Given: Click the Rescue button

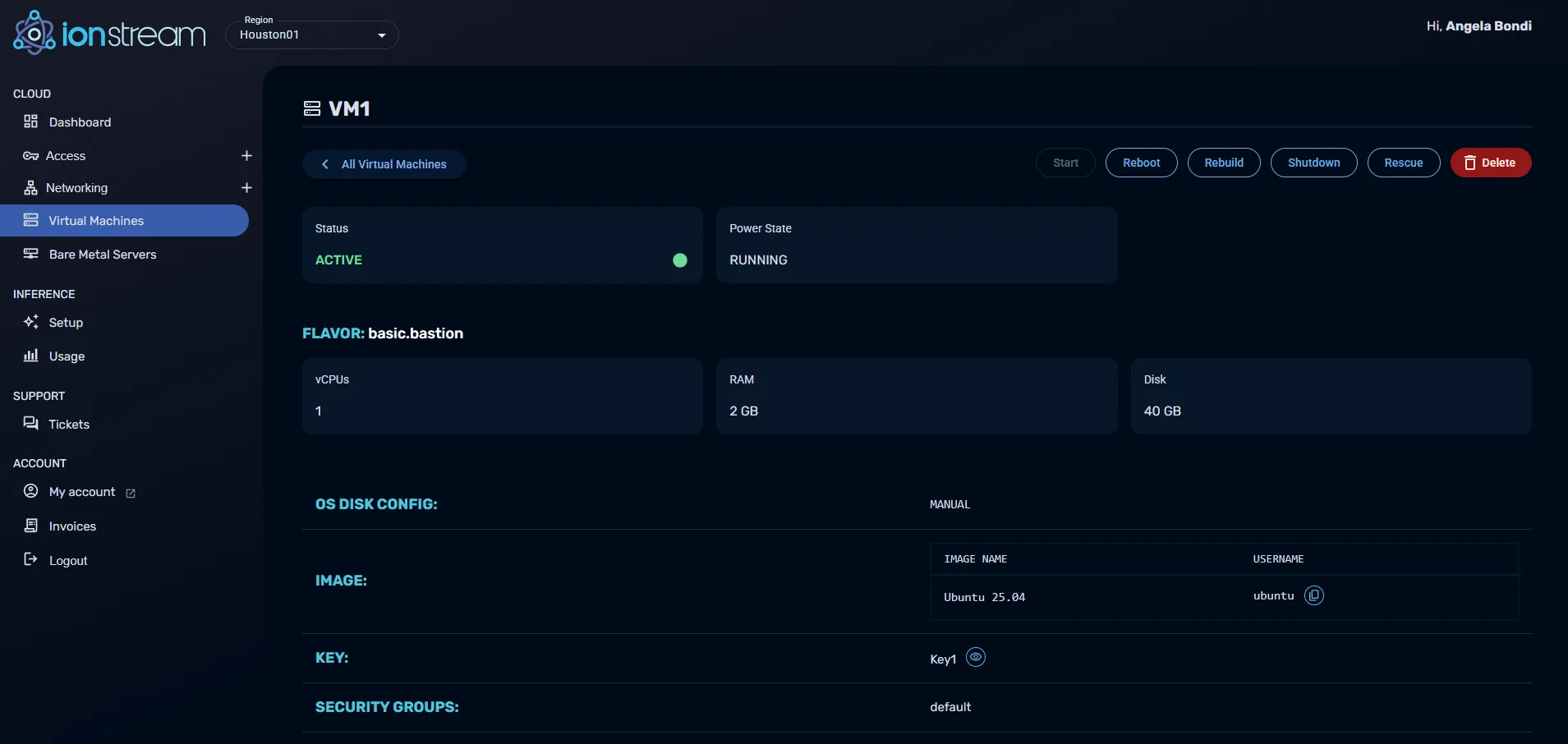Looking at the screenshot, I should point(1404,163).
